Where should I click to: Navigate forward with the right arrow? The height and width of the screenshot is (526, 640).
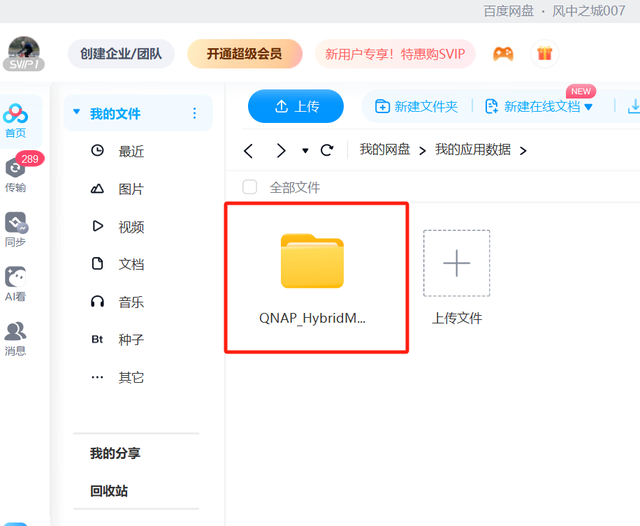coord(281,151)
